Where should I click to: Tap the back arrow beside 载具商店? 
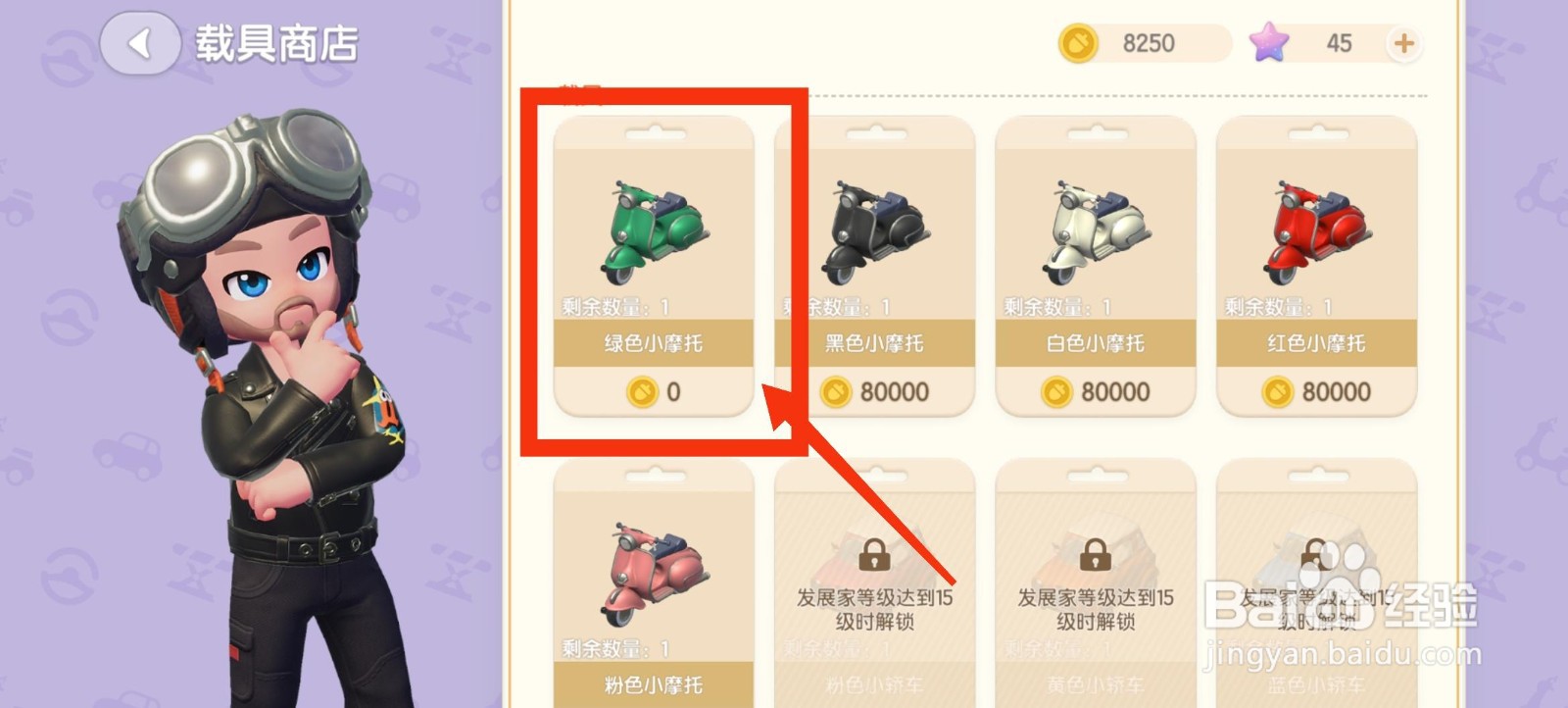[140, 43]
